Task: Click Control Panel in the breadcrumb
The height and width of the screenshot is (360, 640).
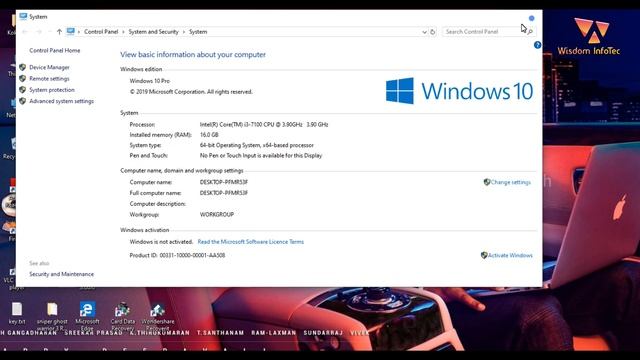Action: pos(101,31)
